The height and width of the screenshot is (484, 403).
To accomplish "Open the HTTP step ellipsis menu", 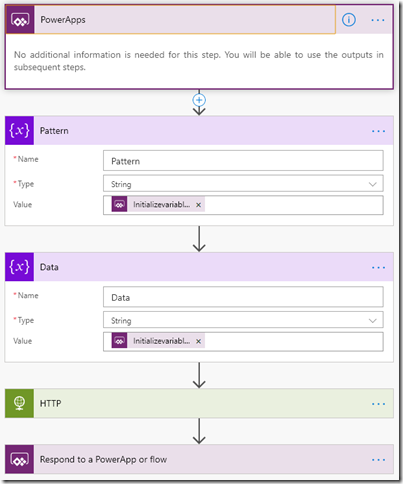I will [378, 404].
